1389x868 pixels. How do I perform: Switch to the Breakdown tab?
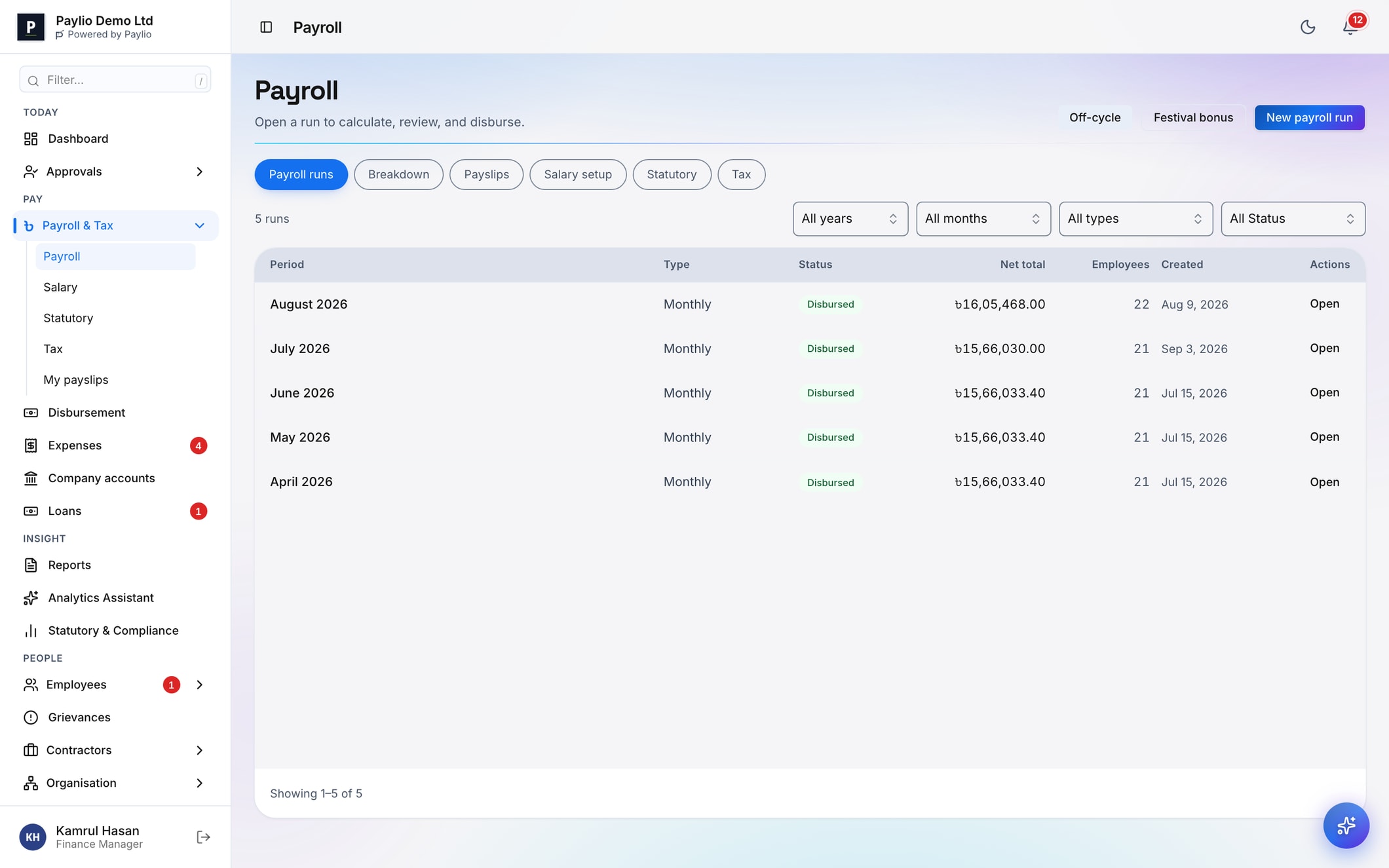[398, 174]
